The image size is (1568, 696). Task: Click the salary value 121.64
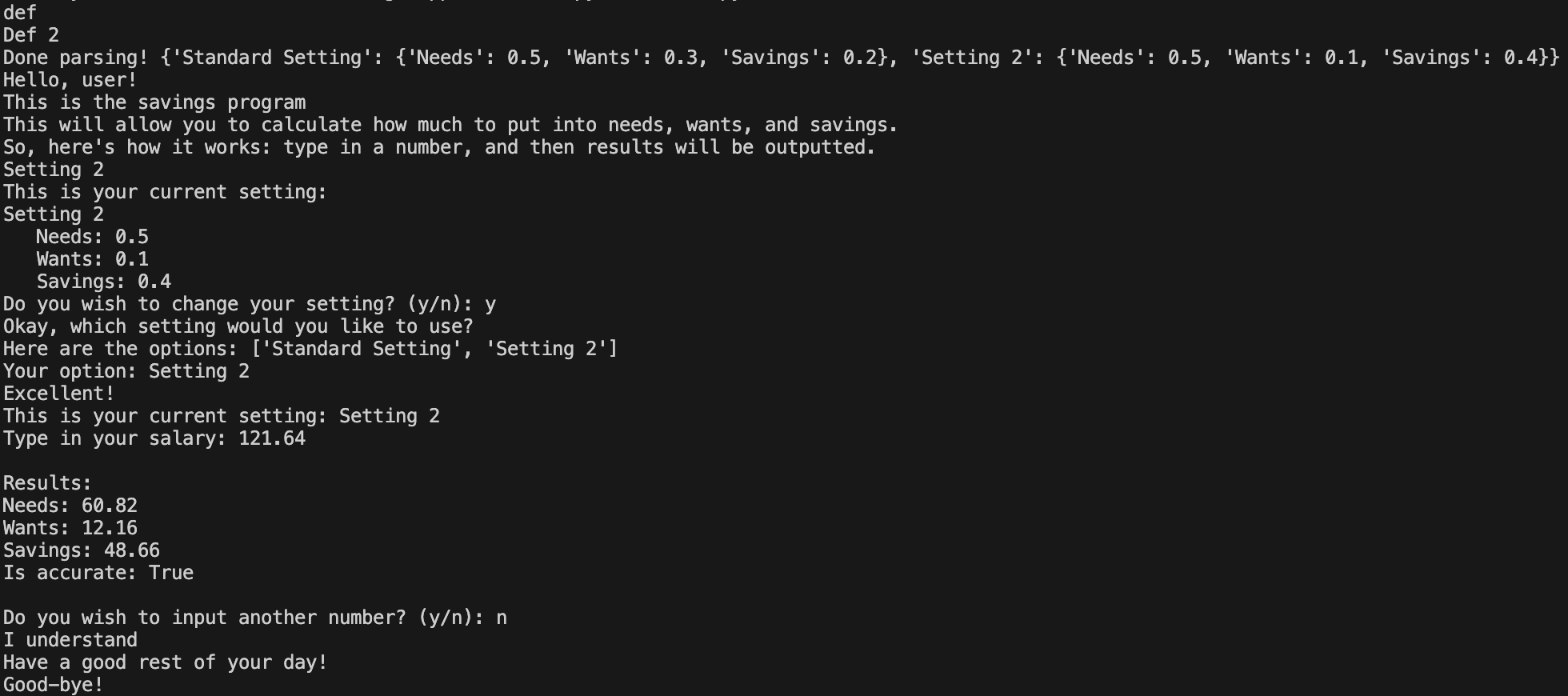(272, 438)
